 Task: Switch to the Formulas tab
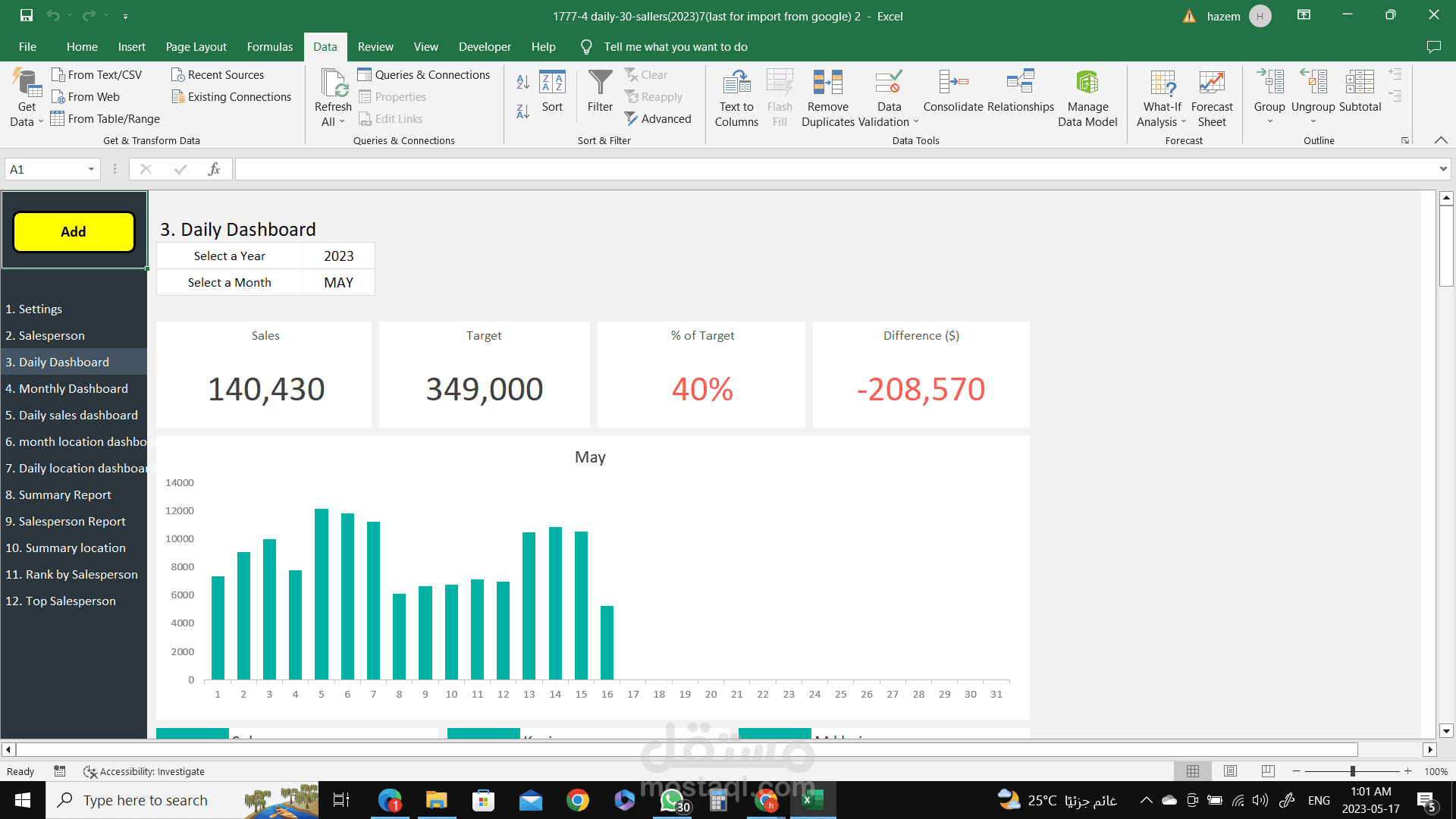269,47
